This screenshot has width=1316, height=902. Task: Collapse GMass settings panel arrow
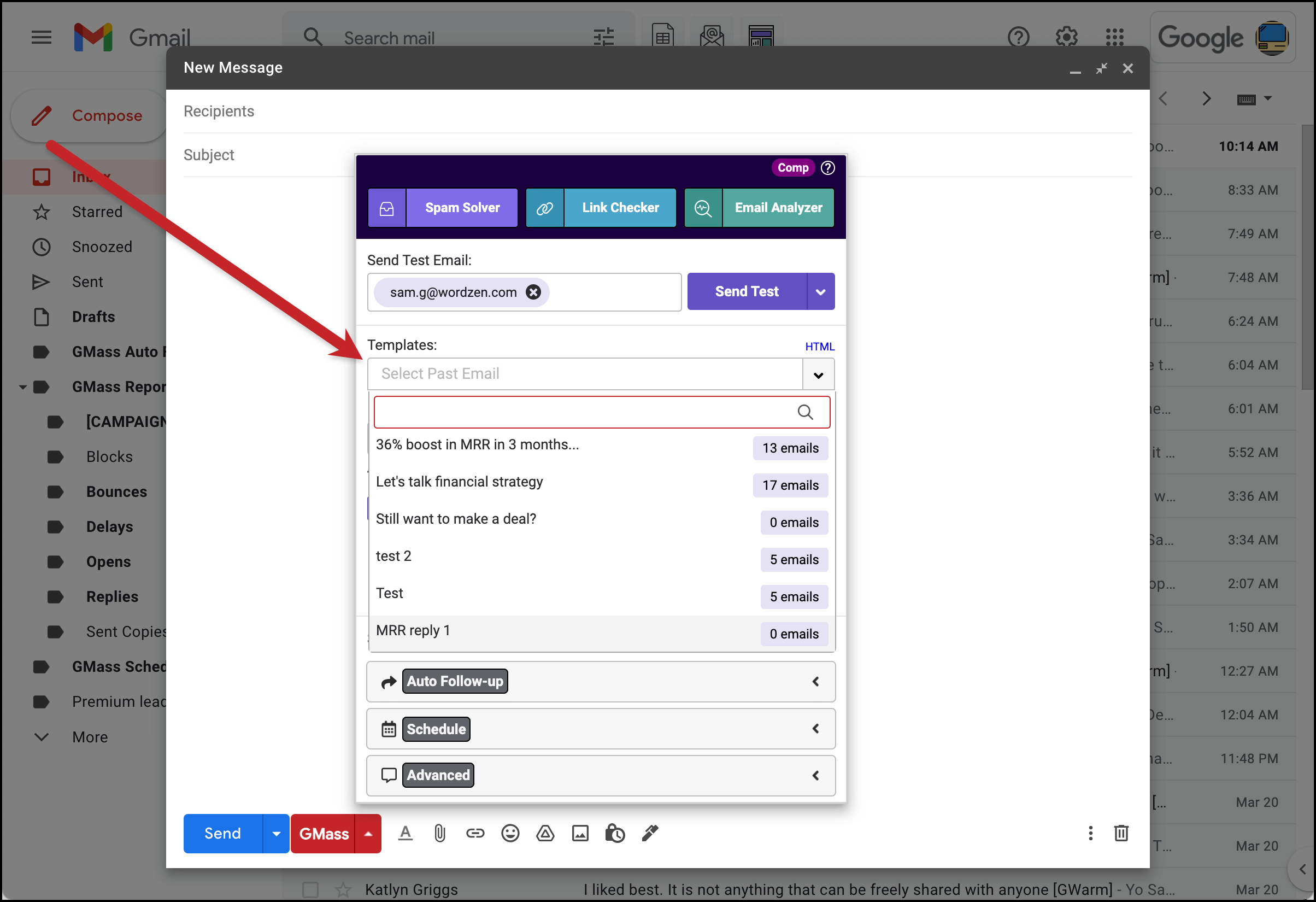pos(368,834)
